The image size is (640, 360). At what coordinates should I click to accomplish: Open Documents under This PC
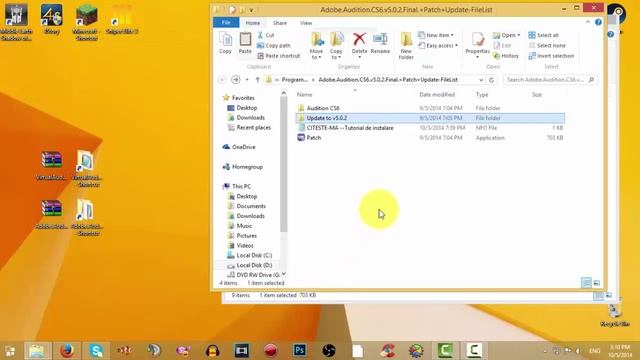click(251, 206)
